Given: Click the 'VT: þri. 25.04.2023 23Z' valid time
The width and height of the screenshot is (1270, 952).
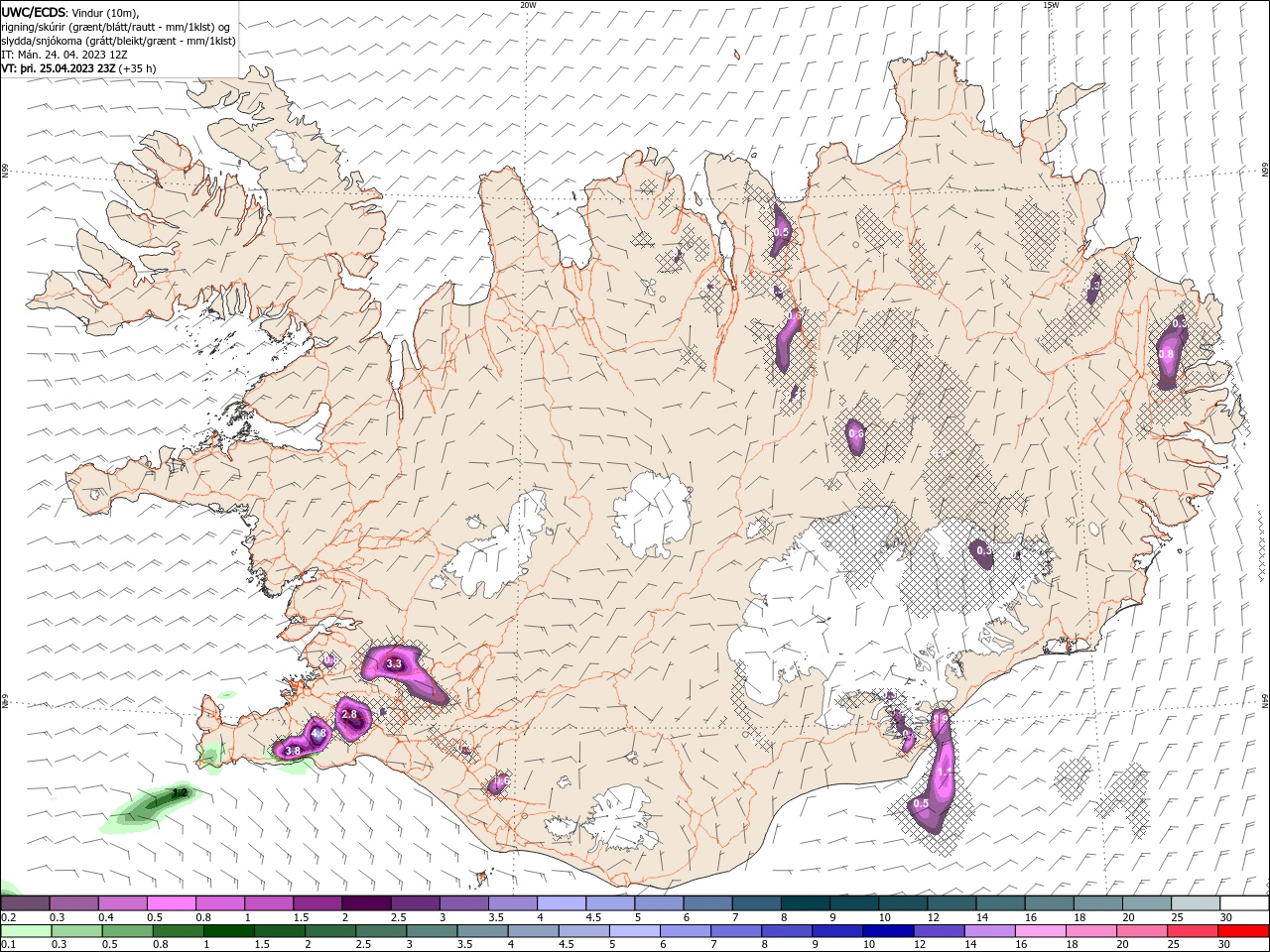Looking at the screenshot, I should click(58, 68).
